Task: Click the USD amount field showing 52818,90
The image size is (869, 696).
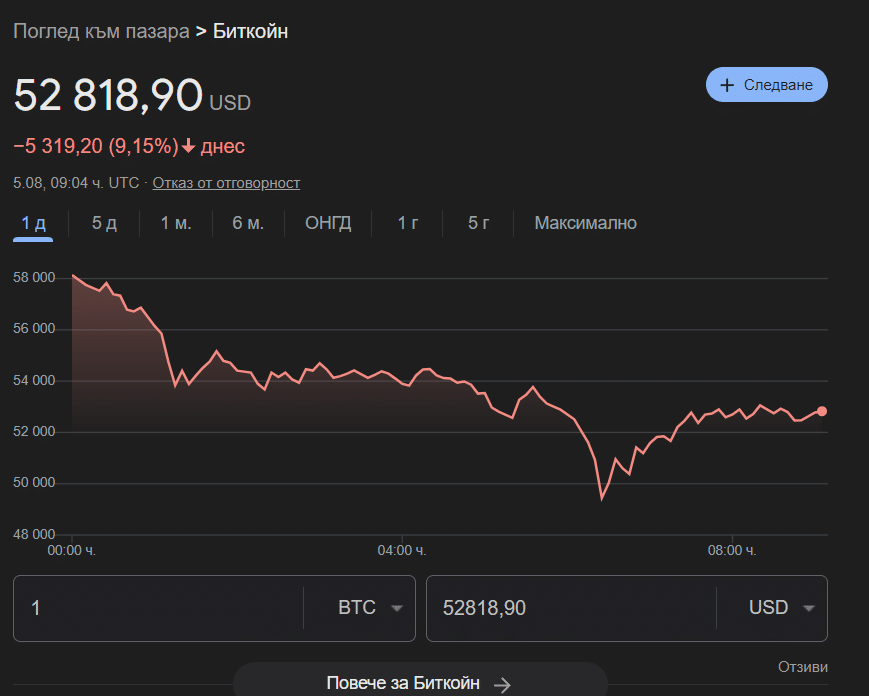Action: (571, 608)
